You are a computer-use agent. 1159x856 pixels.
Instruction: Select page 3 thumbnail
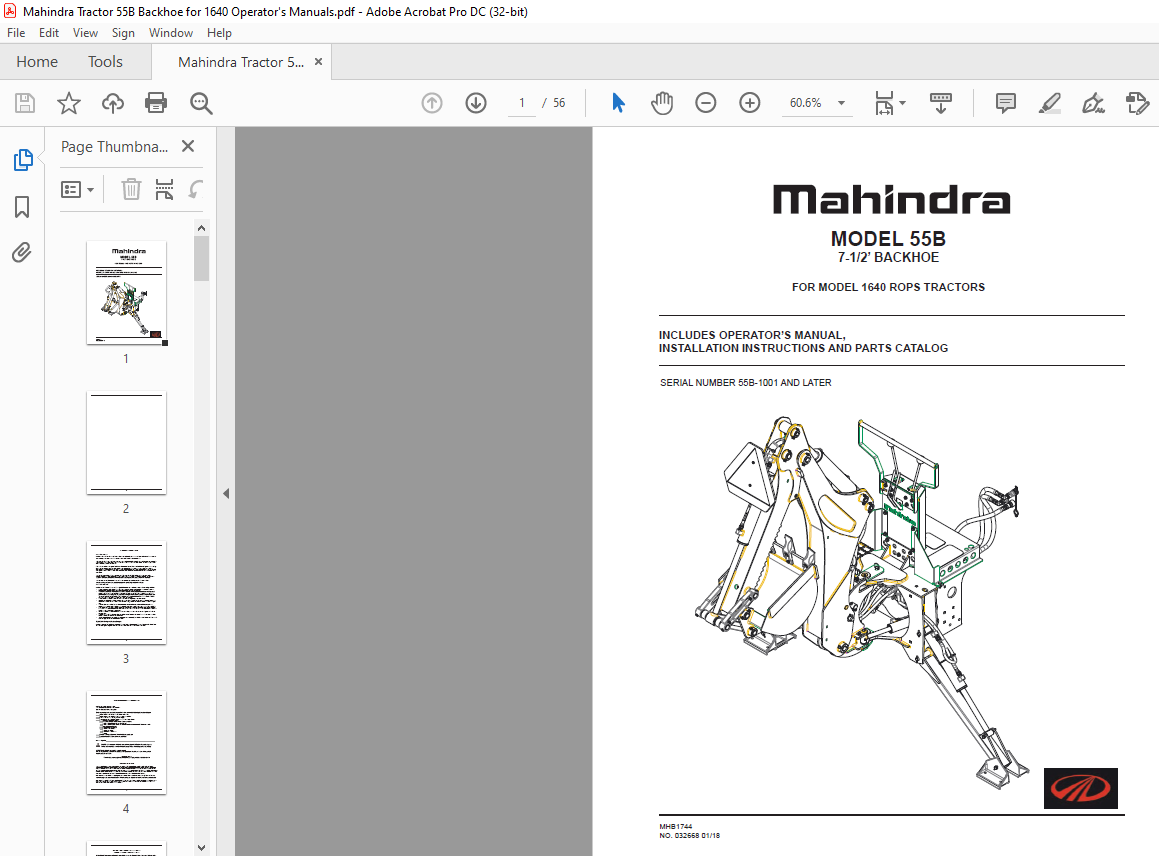click(126, 592)
